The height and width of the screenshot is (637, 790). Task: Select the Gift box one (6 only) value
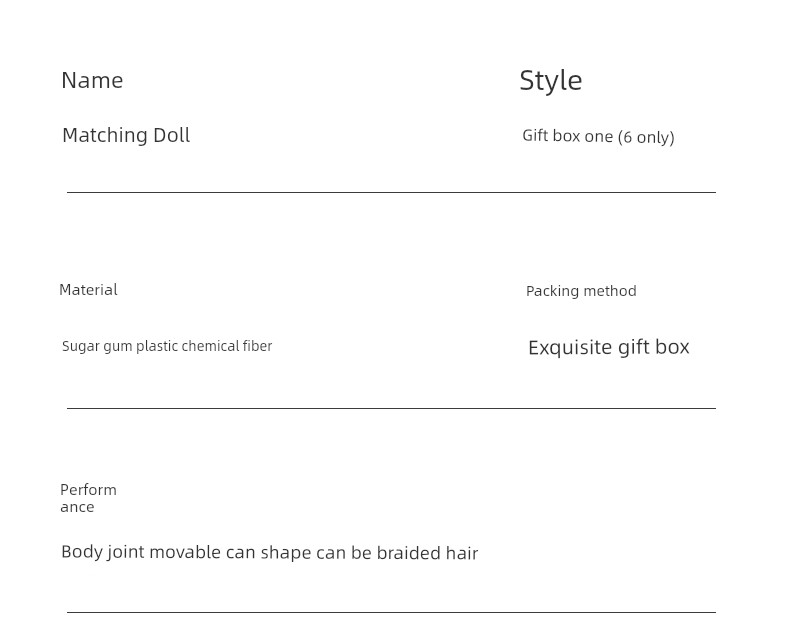(x=598, y=136)
